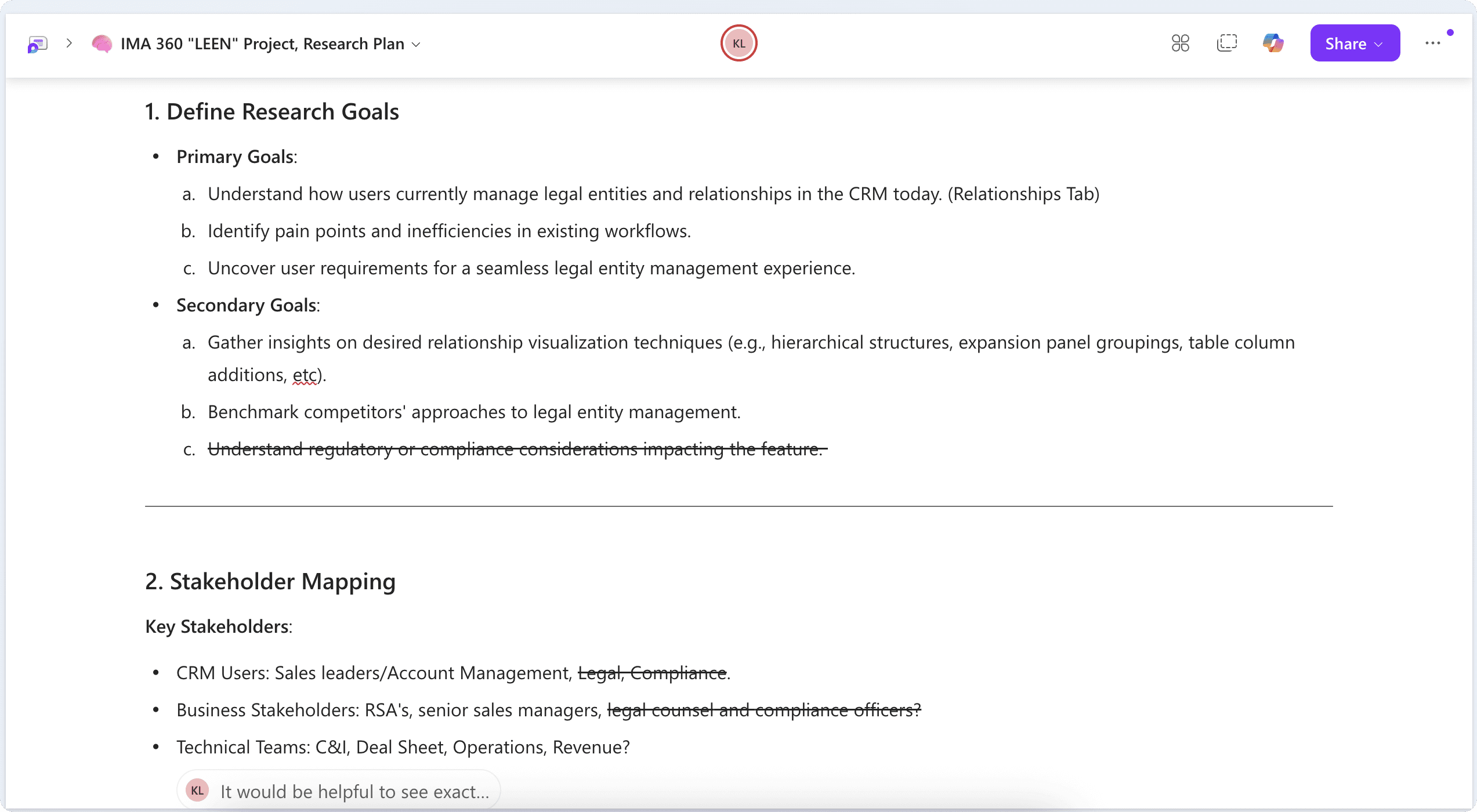Click the KL avatar in comment bubble
This screenshot has height=812, width=1477.
pyautogui.click(x=197, y=791)
